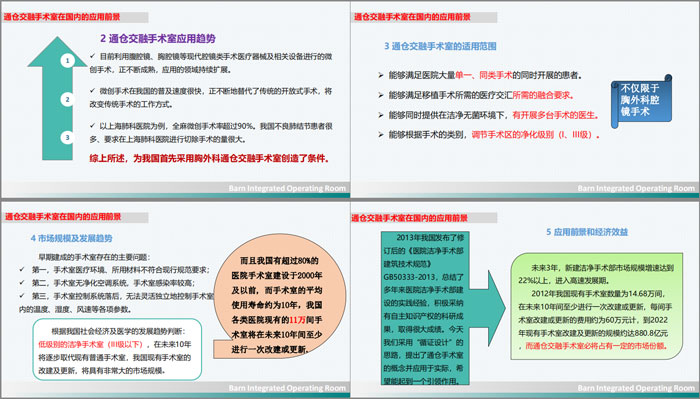The image size is (700, 399).
Task: Select the large green upward arrow graphic
Action: coord(57,98)
